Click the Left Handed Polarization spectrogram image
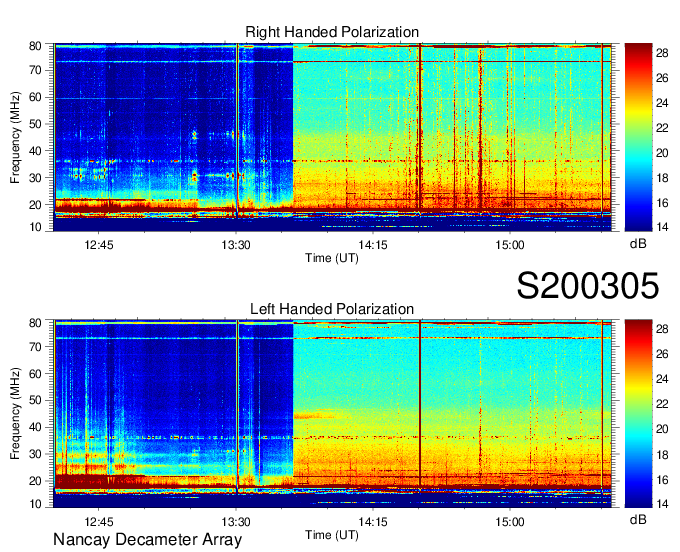Viewport: 680px width, 552px height. click(332, 414)
